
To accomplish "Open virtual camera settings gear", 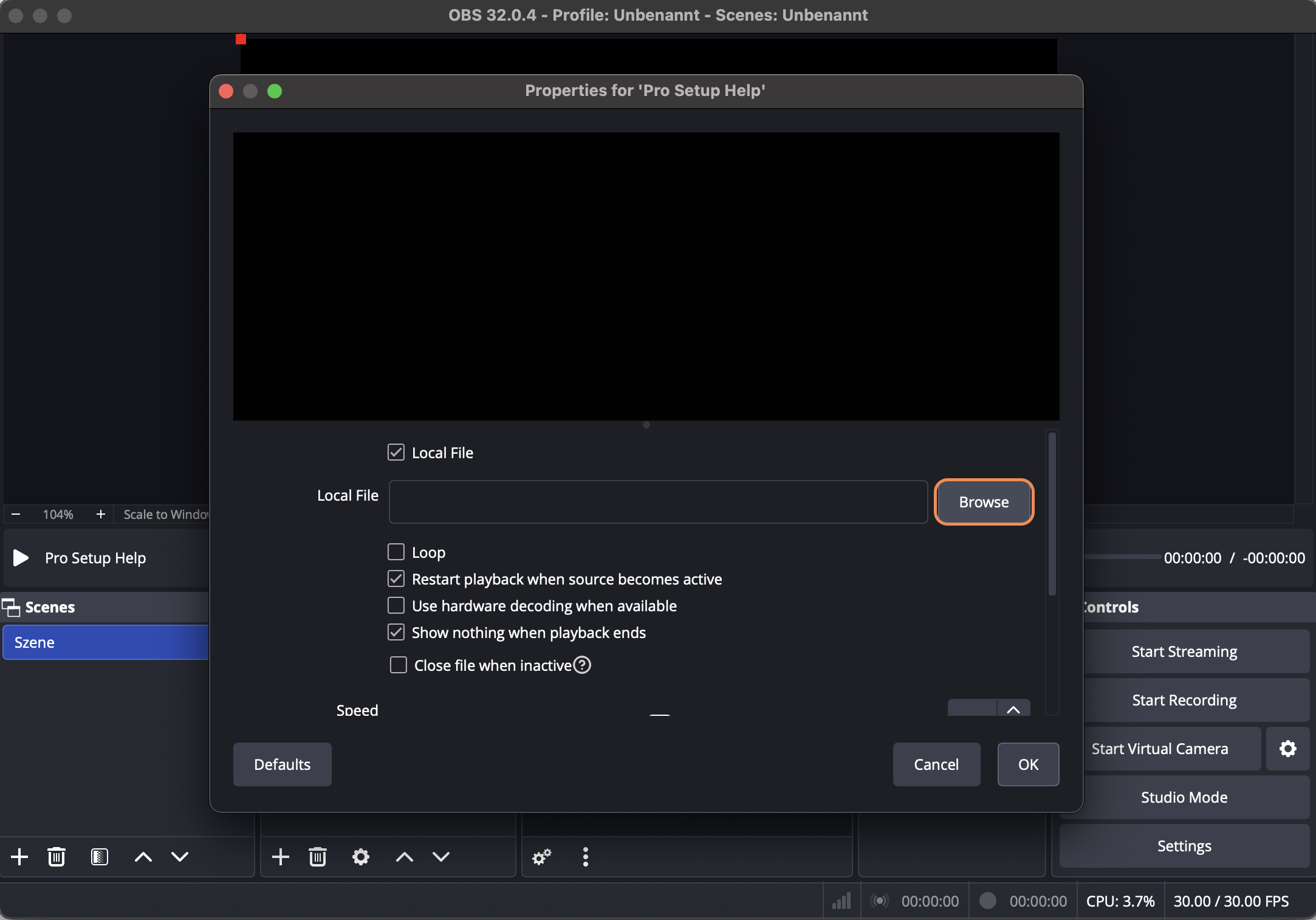I will point(1287,749).
